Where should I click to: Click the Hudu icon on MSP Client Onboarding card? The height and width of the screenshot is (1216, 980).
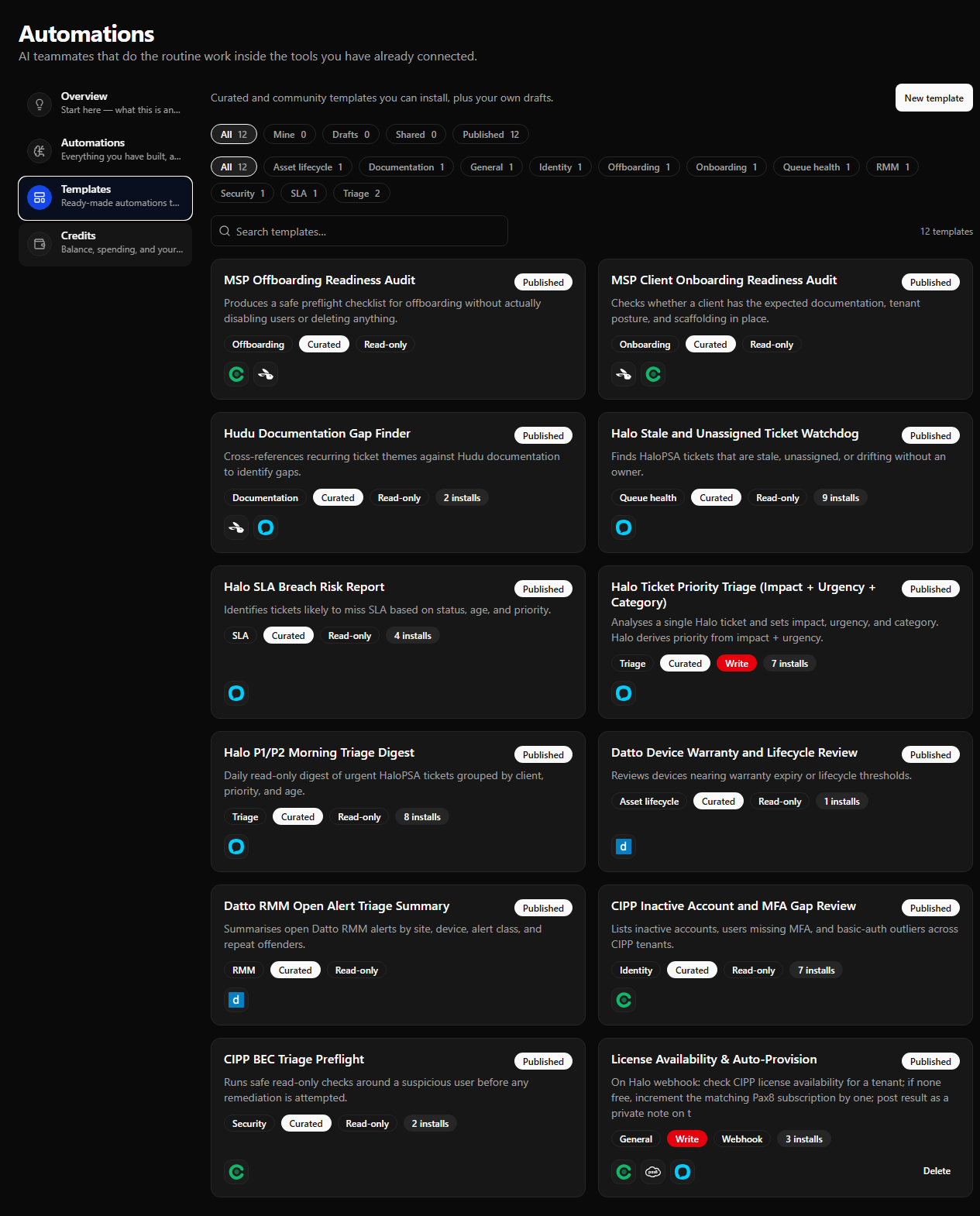coord(624,374)
